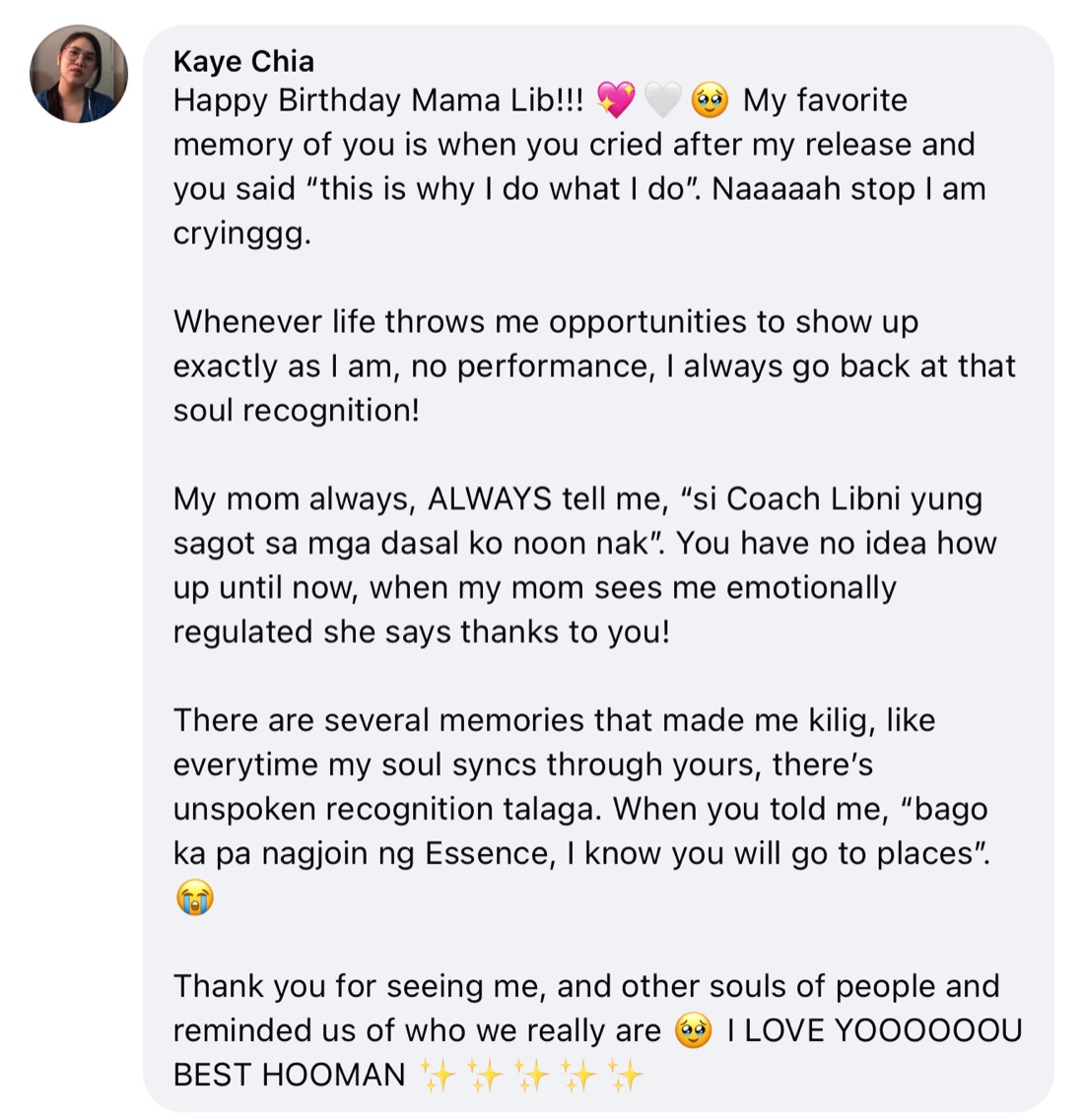Click the word "cryinggg."

pyautogui.click(x=243, y=234)
